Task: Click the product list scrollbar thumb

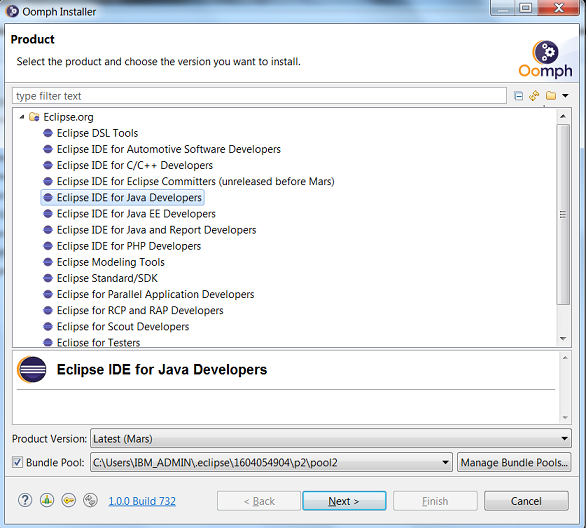Action: pyautogui.click(x=563, y=214)
